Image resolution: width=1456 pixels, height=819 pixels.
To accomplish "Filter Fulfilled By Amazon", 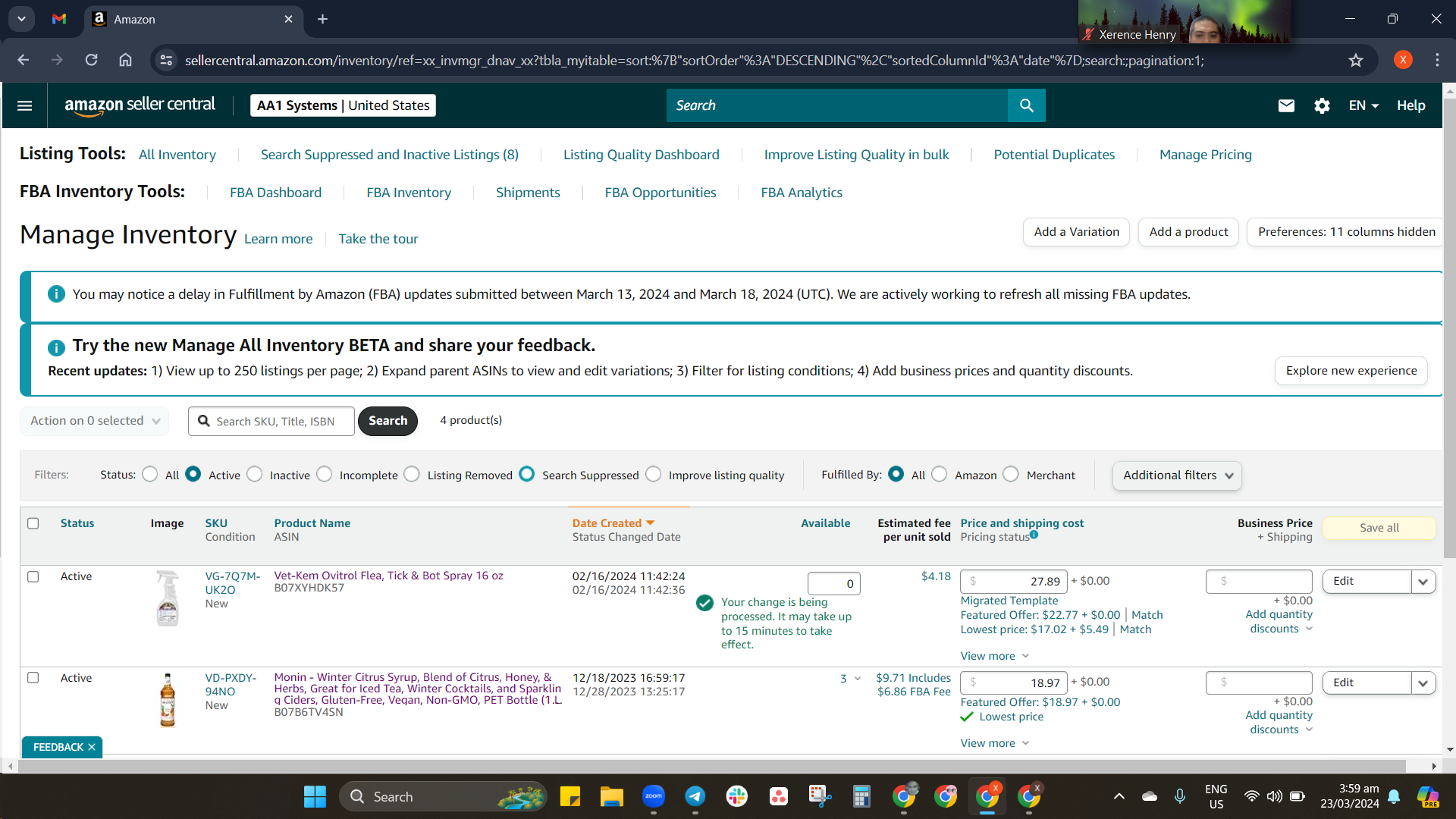I will pos(940,474).
